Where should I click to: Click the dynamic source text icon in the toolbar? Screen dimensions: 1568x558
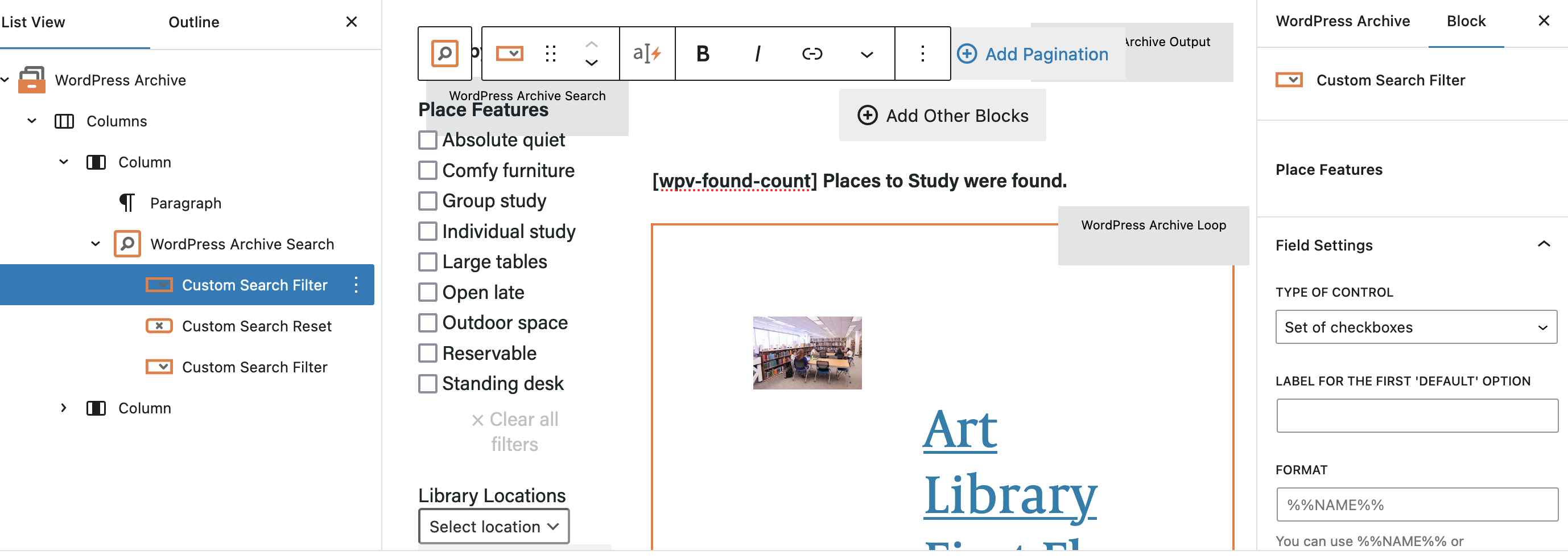click(x=647, y=54)
